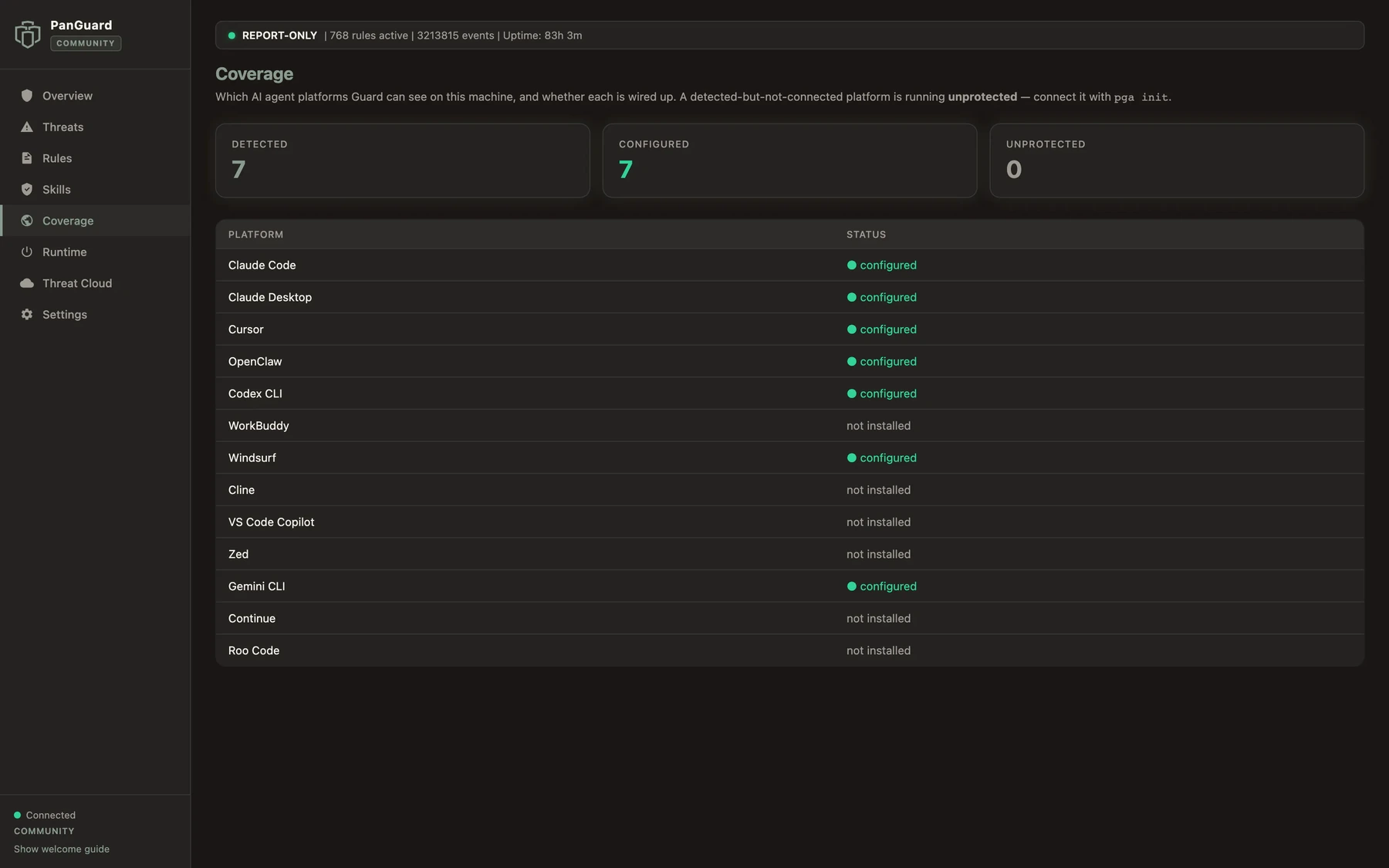Select the Continue platform name

coord(252,619)
